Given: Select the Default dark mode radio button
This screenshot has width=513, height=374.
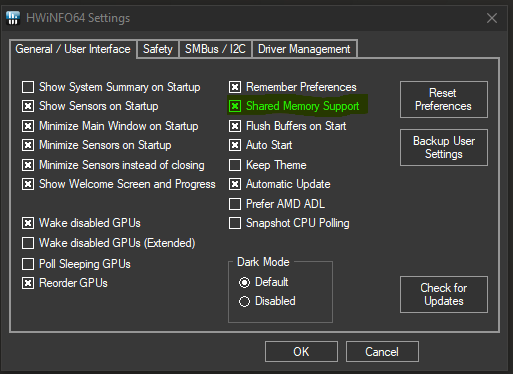Looking at the screenshot, I should 244,283.
